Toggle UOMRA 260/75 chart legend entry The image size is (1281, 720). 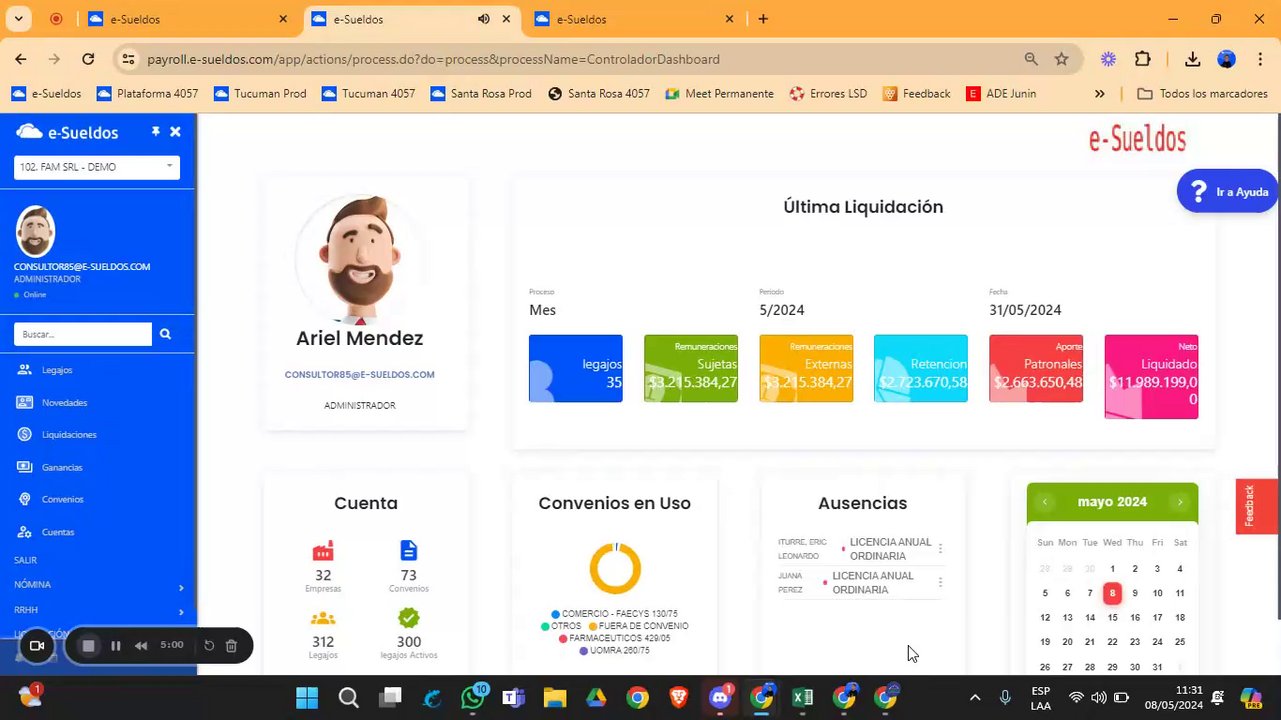614,651
